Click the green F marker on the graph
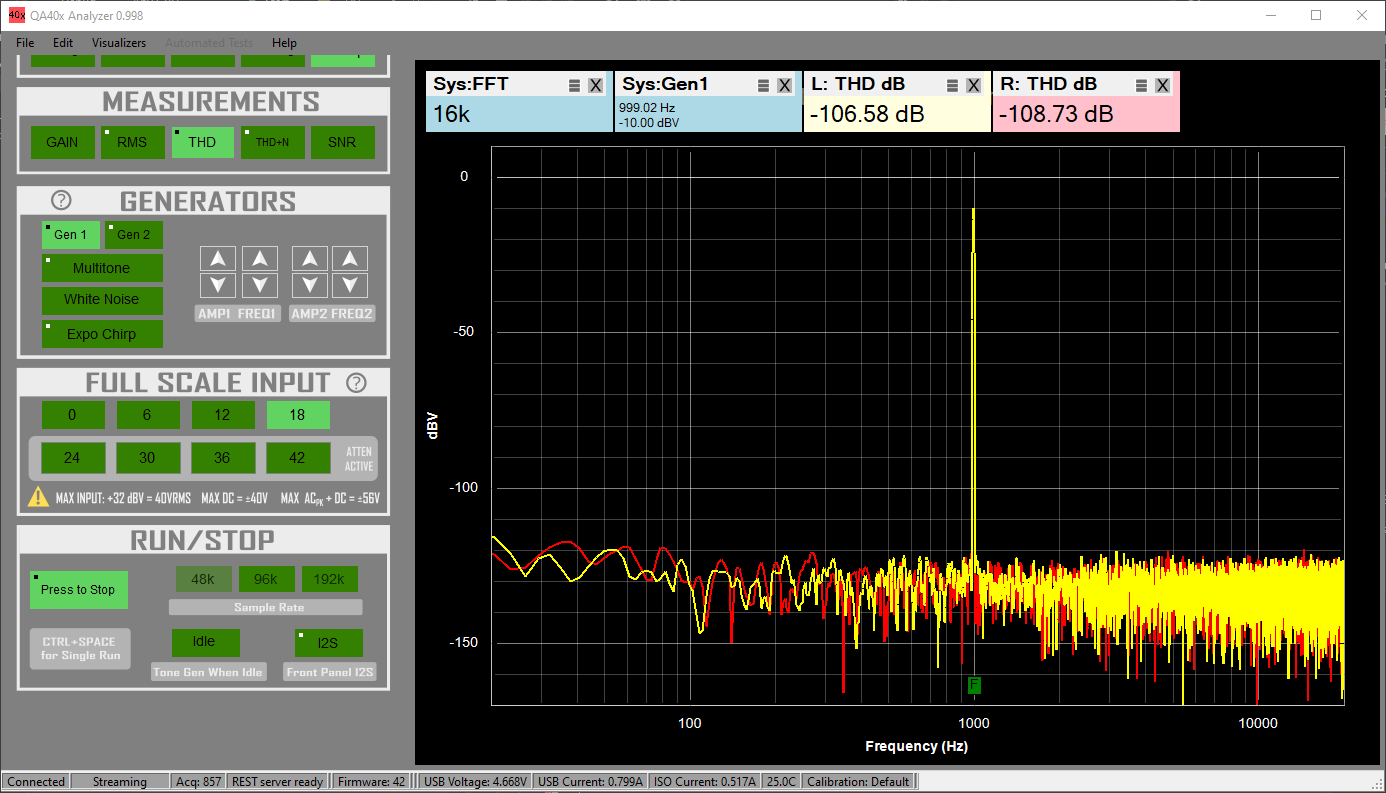Screen dimensions: 1386x793 click(x=974, y=684)
